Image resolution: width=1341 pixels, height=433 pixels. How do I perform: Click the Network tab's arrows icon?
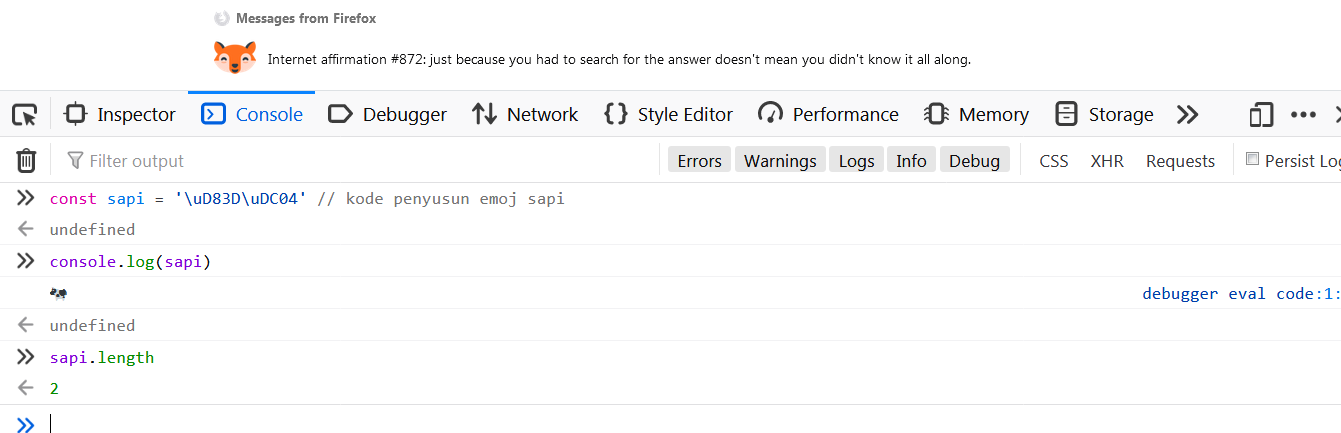coord(485,114)
